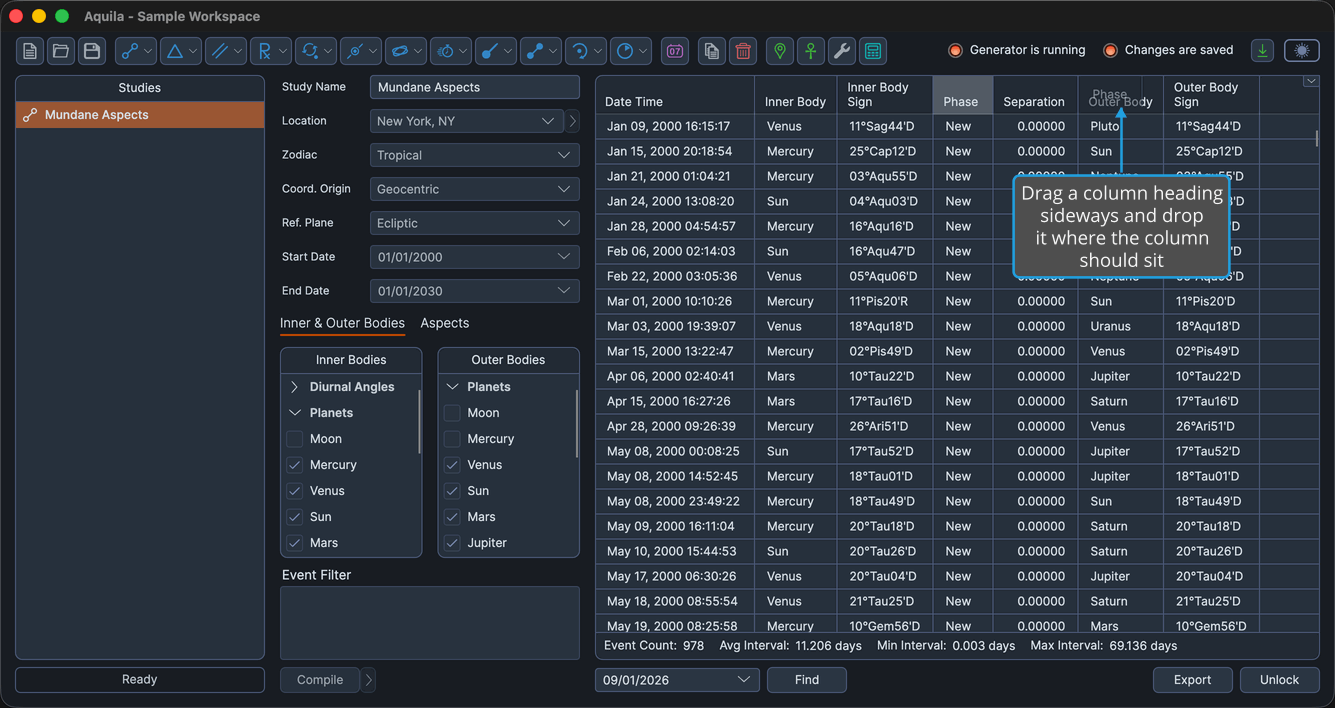Delete with the red trash icon

pyautogui.click(x=743, y=51)
